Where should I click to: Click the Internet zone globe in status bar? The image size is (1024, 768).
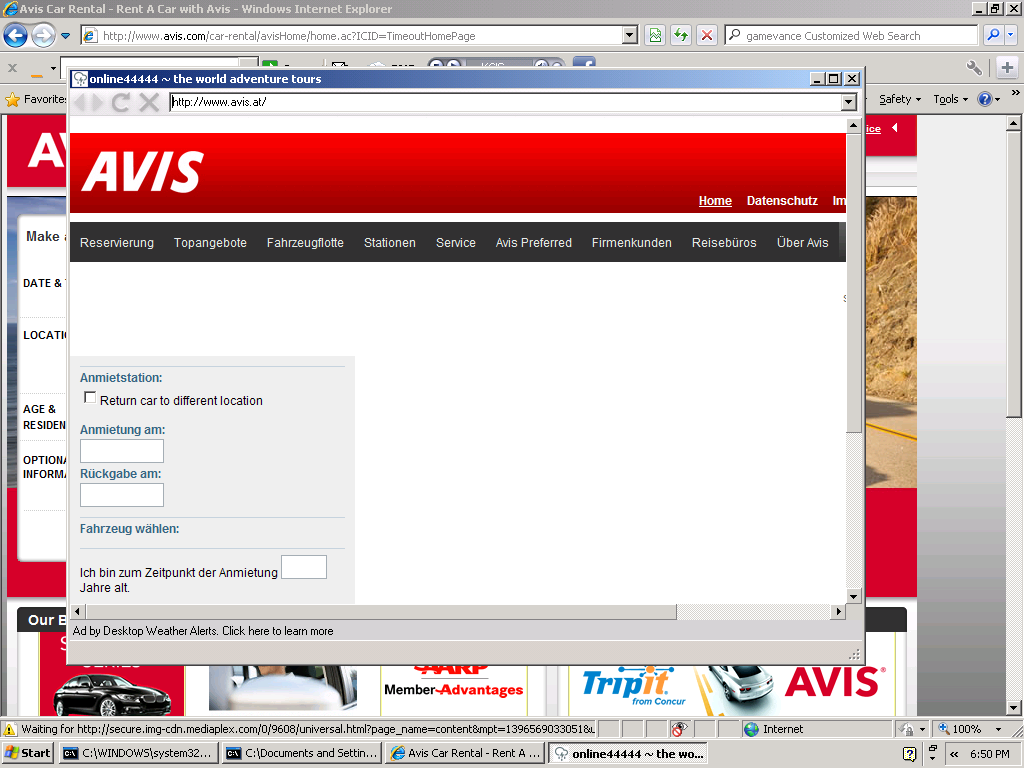pyautogui.click(x=752, y=729)
